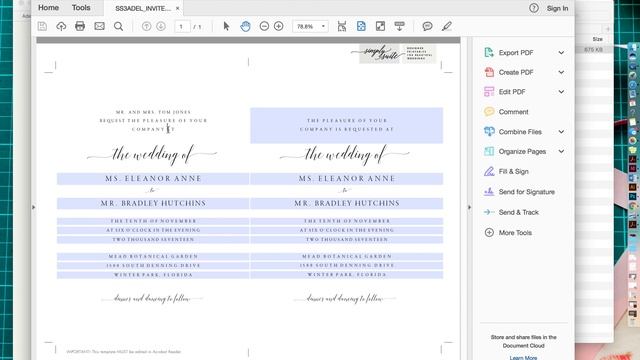Image resolution: width=640 pixels, height=360 pixels.
Task: Click the Sign In link
Action: (x=557, y=8)
